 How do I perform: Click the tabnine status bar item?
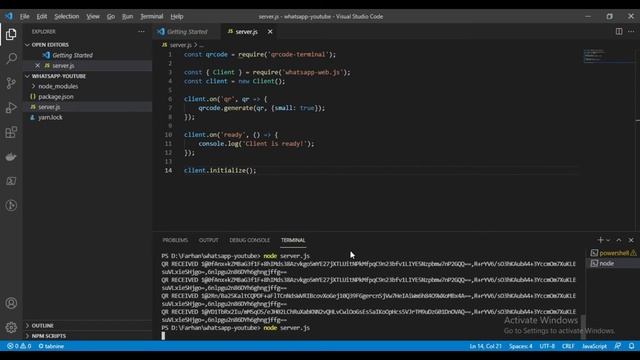pos(51,346)
